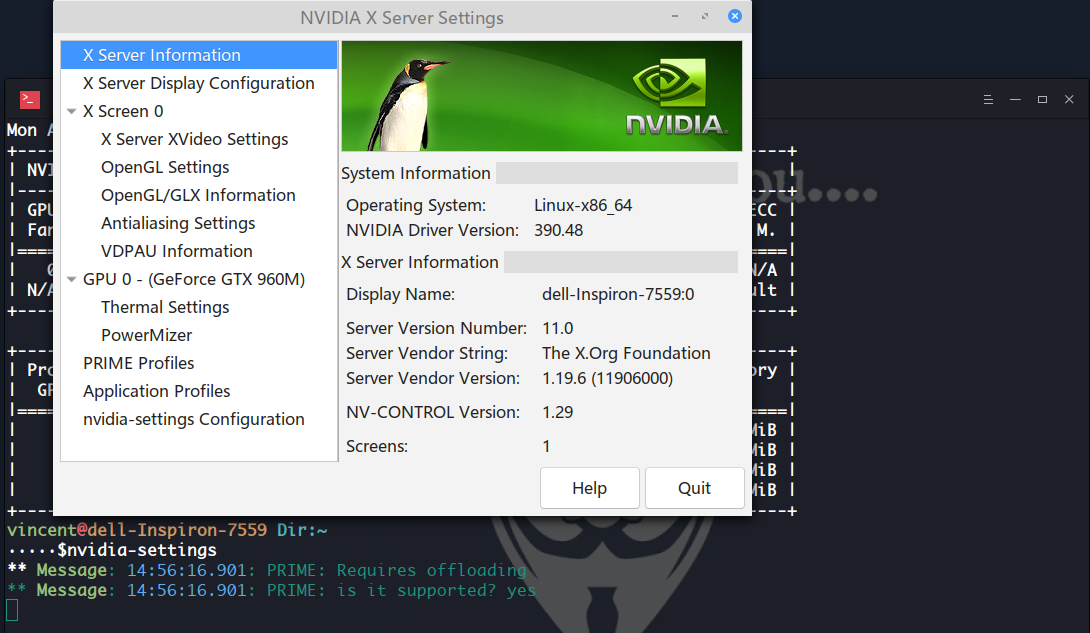Viewport: 1090px width, 633px height.
Task: Close the terminal window
Action: [x=1069, y=100]
